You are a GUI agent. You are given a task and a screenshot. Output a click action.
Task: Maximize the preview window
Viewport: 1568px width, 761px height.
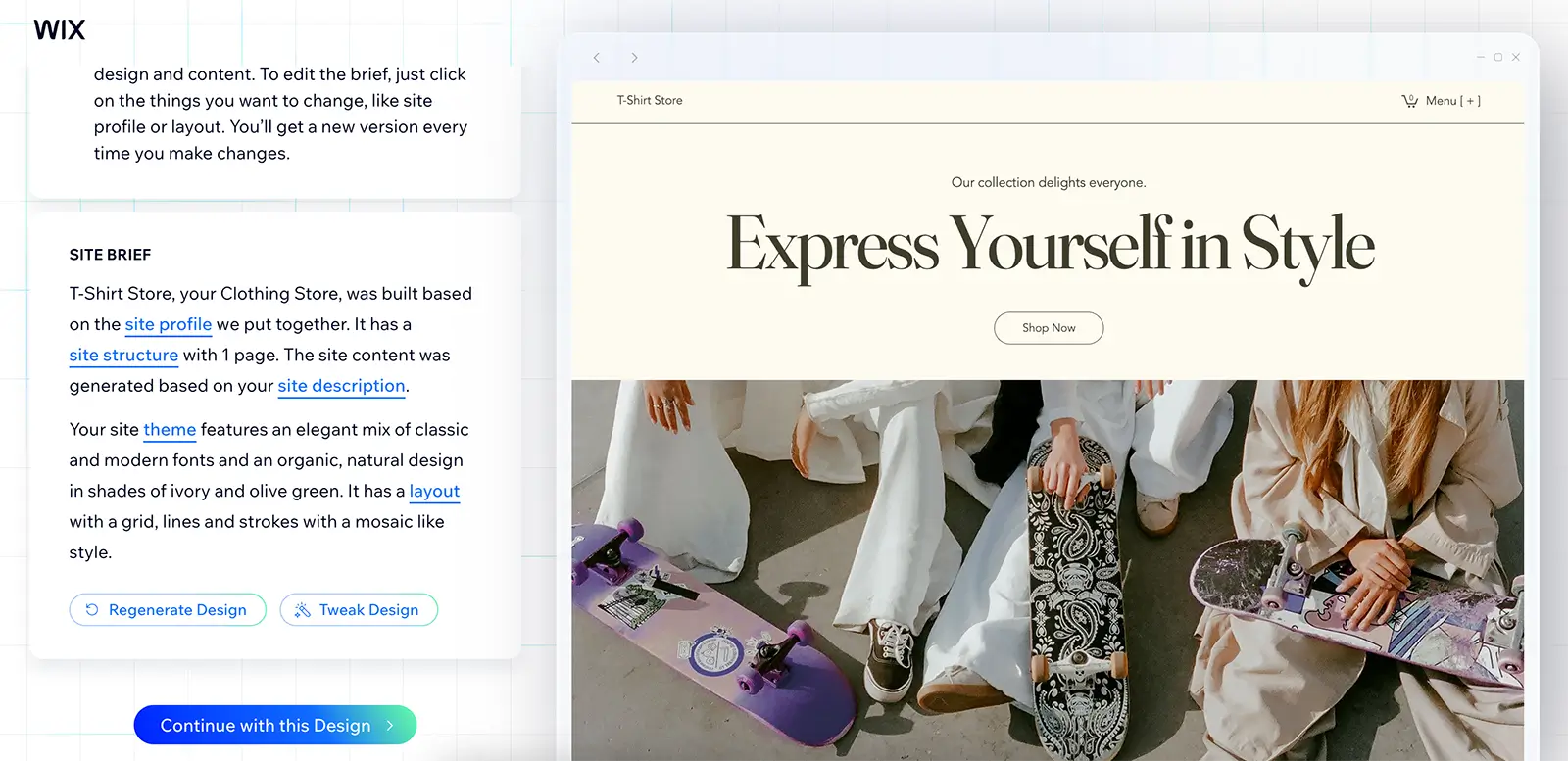pos(1497,57)
